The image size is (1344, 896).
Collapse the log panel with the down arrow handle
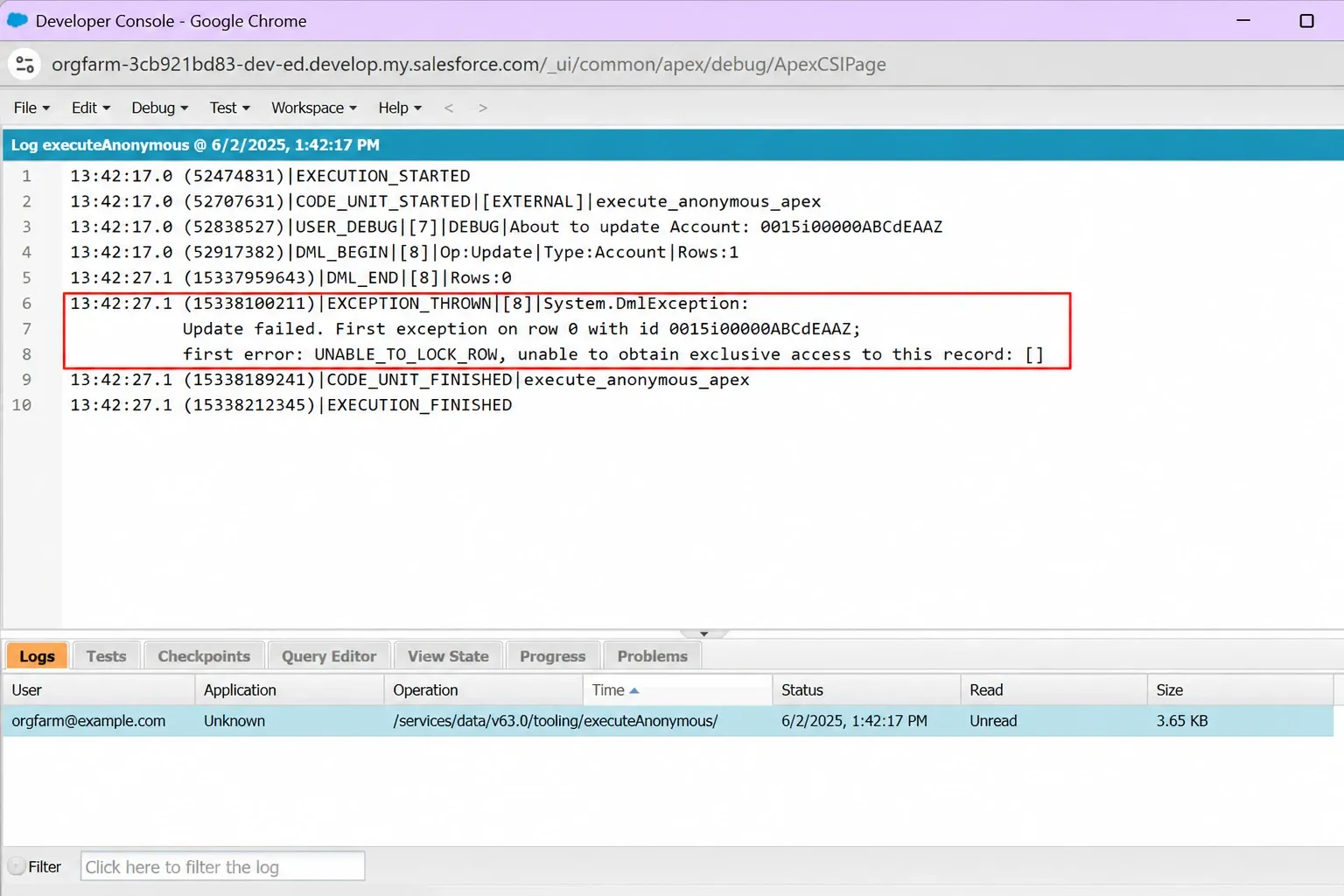[703, 633]
